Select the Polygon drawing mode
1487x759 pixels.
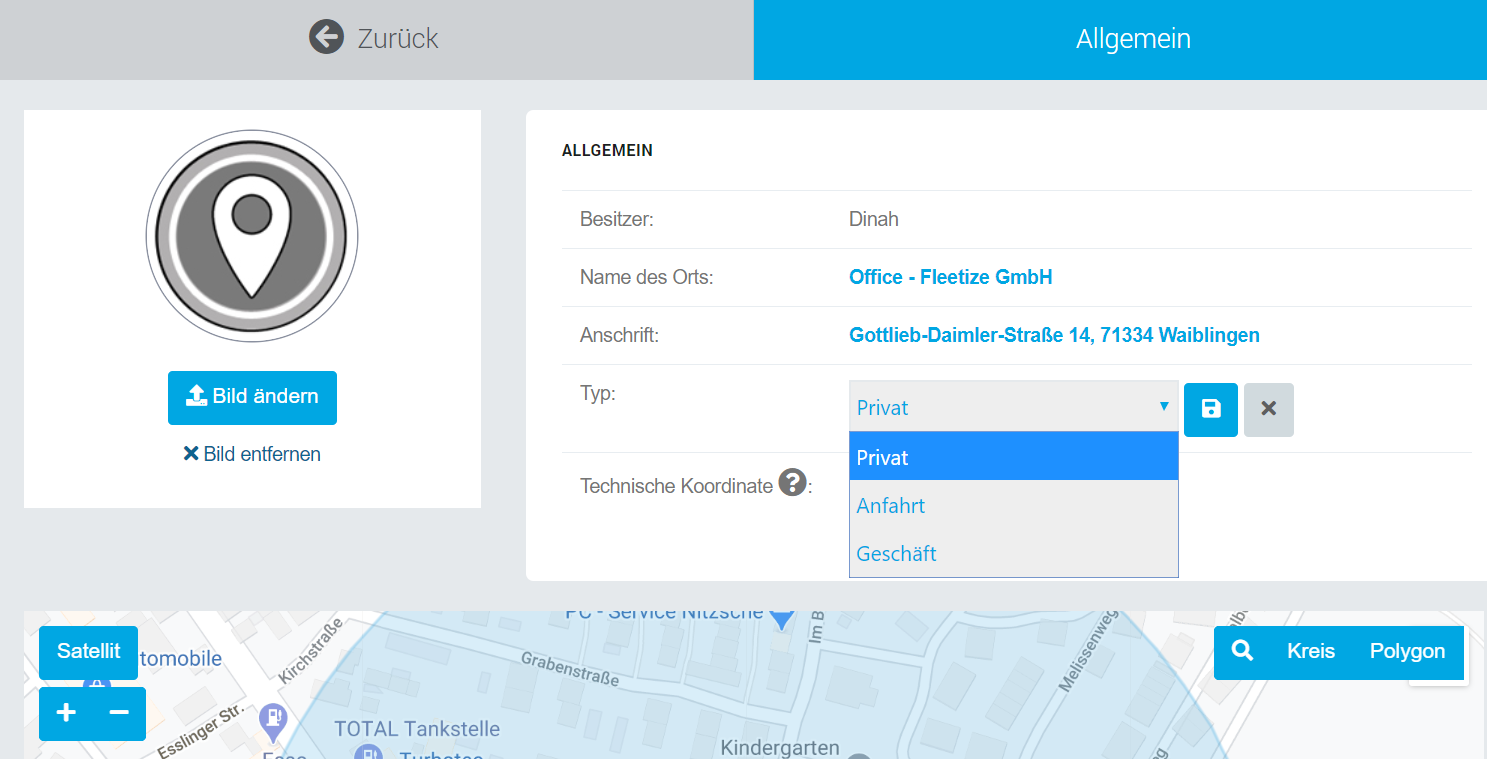[x=1406, y=652]
